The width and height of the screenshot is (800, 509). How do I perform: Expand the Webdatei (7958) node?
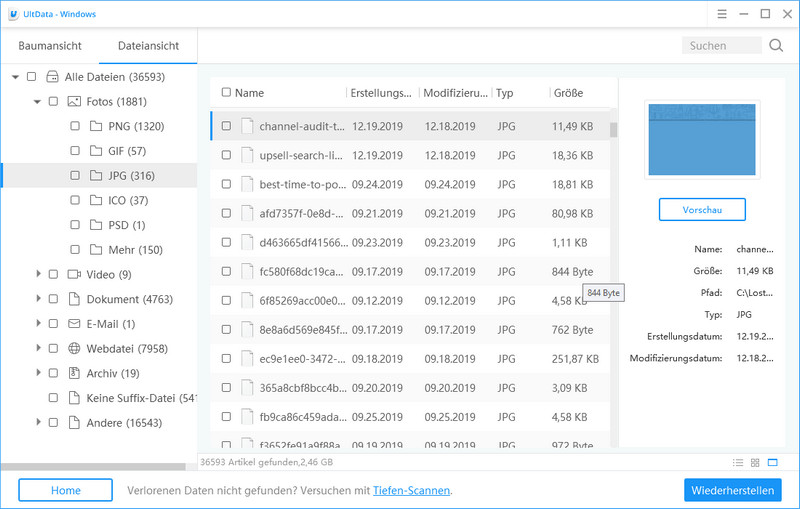pos(38,348)
